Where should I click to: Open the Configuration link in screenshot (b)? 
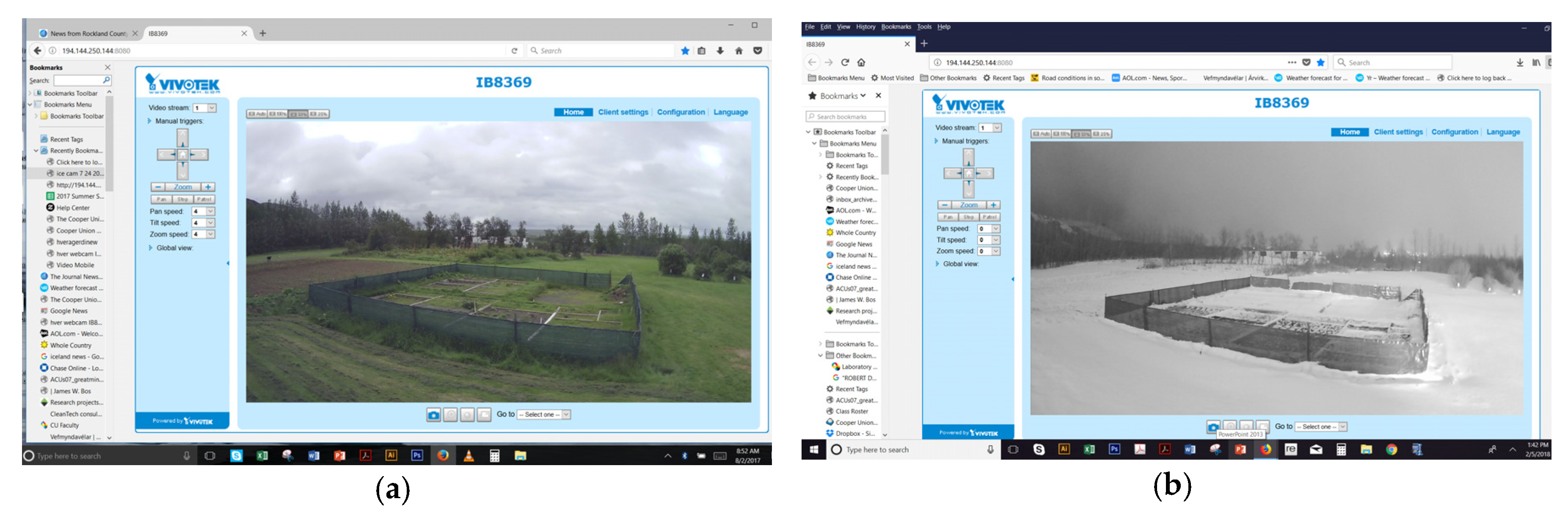click(1454, 132)
